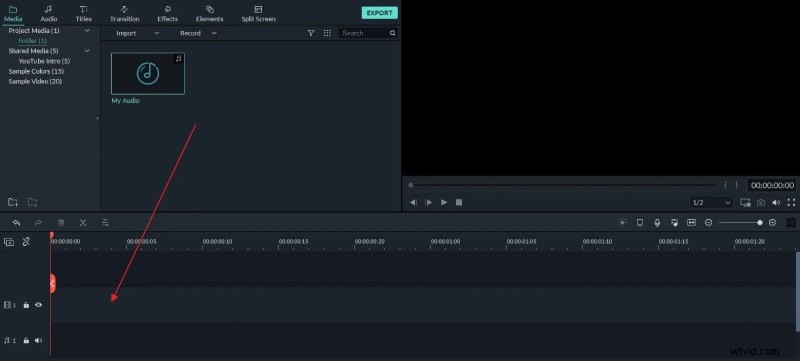Click the timeline Zoom in plus icon
Viewport: 800px width, 361px height.
click(772, 223)
